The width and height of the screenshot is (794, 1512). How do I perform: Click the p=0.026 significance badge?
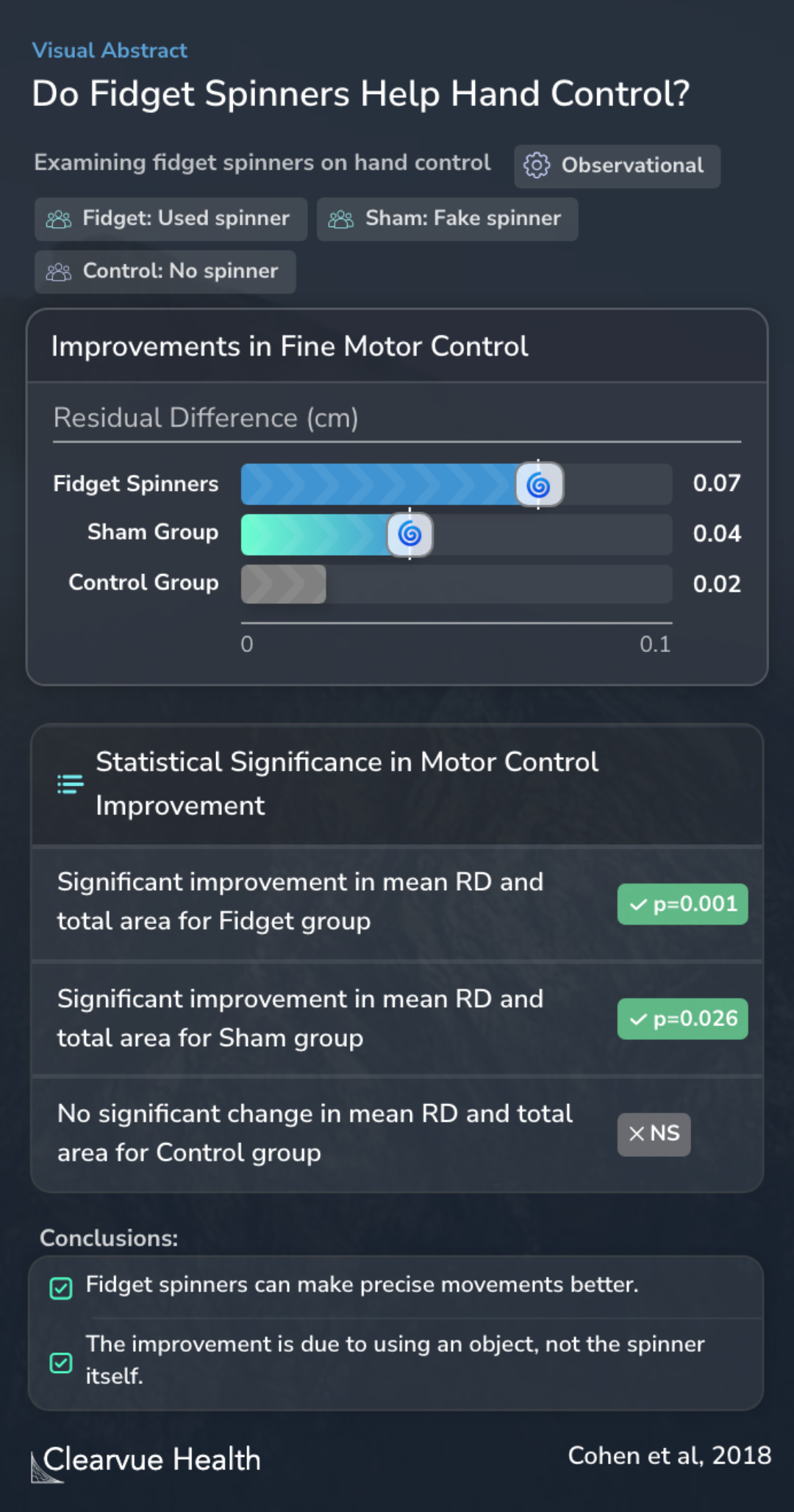682,1019
